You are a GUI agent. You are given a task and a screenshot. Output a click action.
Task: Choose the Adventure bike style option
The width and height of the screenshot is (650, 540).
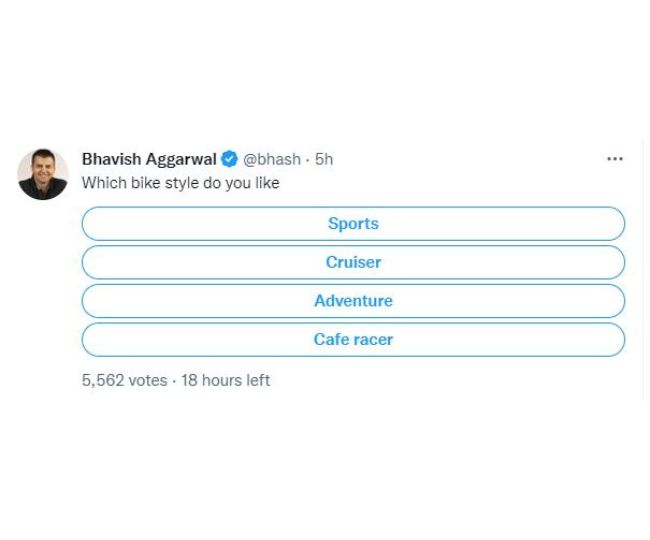point(353,301)
